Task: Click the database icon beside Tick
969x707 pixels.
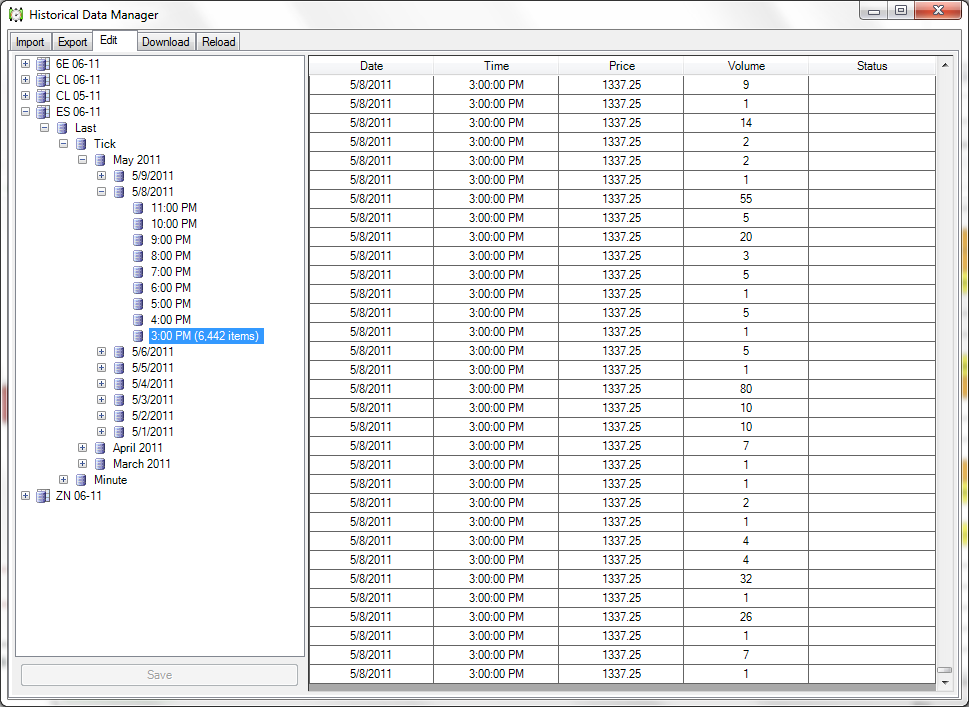Action: 81,144
